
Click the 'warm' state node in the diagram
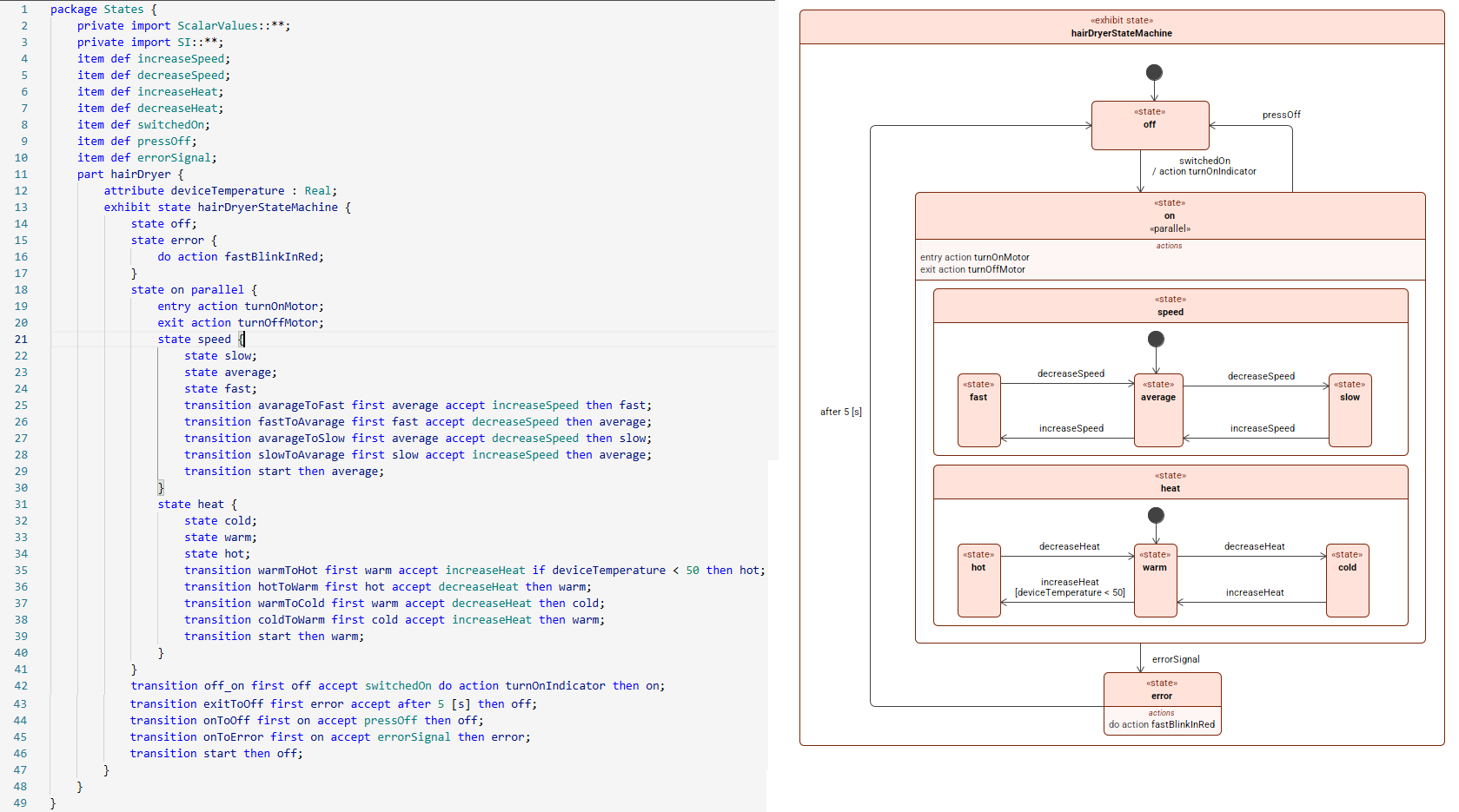coord(1155,580)
